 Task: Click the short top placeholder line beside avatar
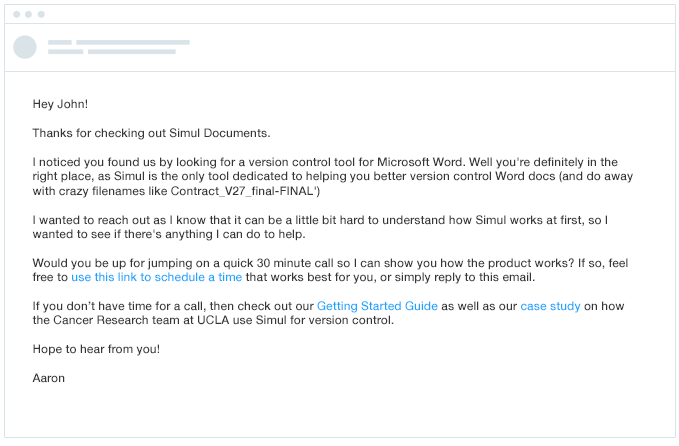60,42
